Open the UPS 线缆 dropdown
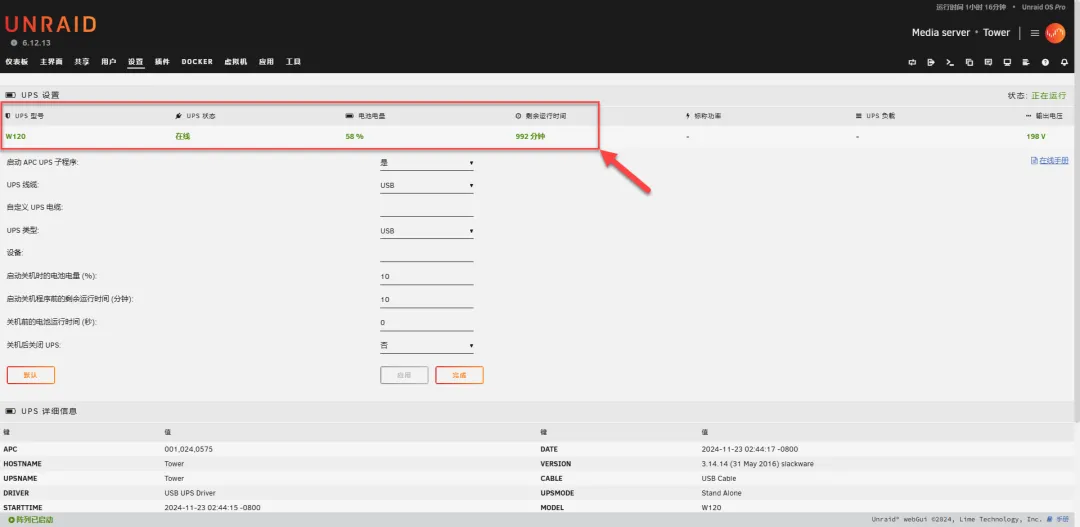1080x527 pixels. [x=426, y=186]
